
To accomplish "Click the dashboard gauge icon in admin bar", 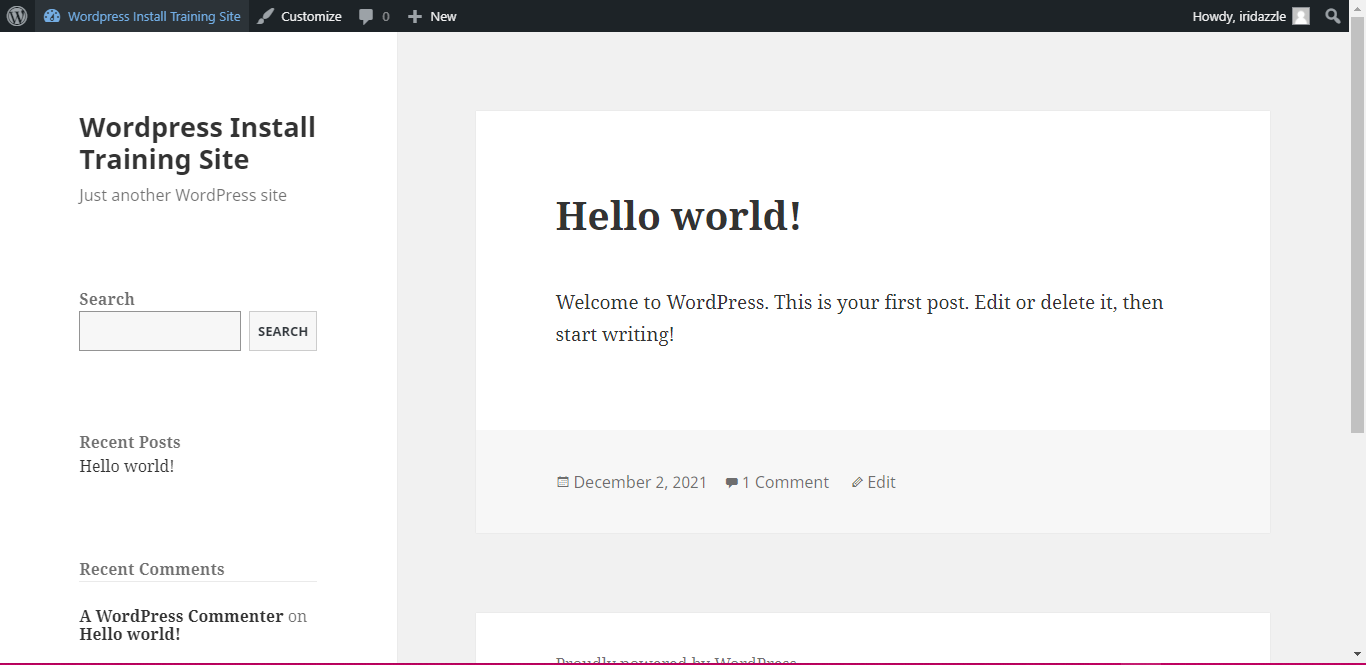I will (52, 16).
